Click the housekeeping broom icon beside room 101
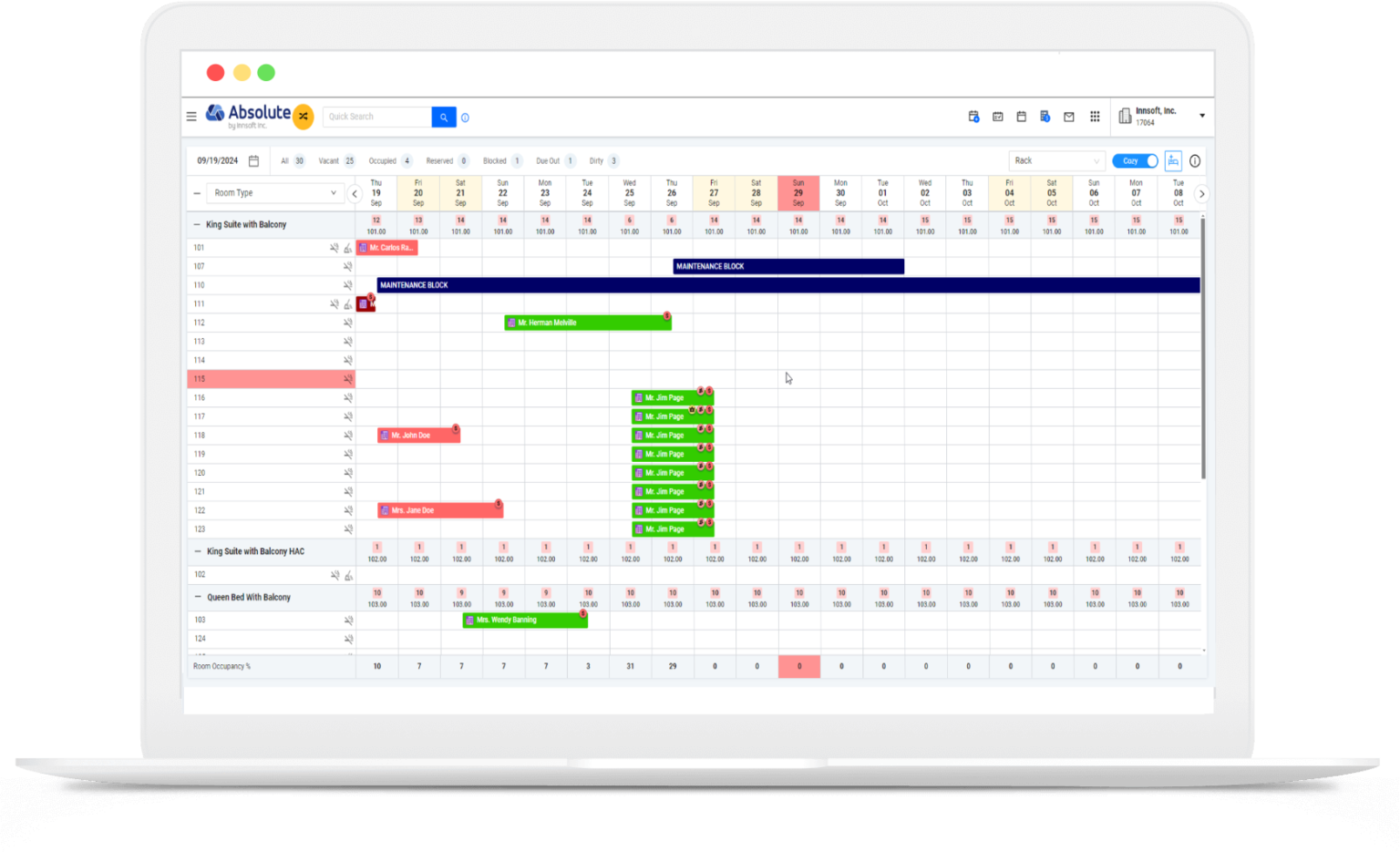 click(347, 248)
